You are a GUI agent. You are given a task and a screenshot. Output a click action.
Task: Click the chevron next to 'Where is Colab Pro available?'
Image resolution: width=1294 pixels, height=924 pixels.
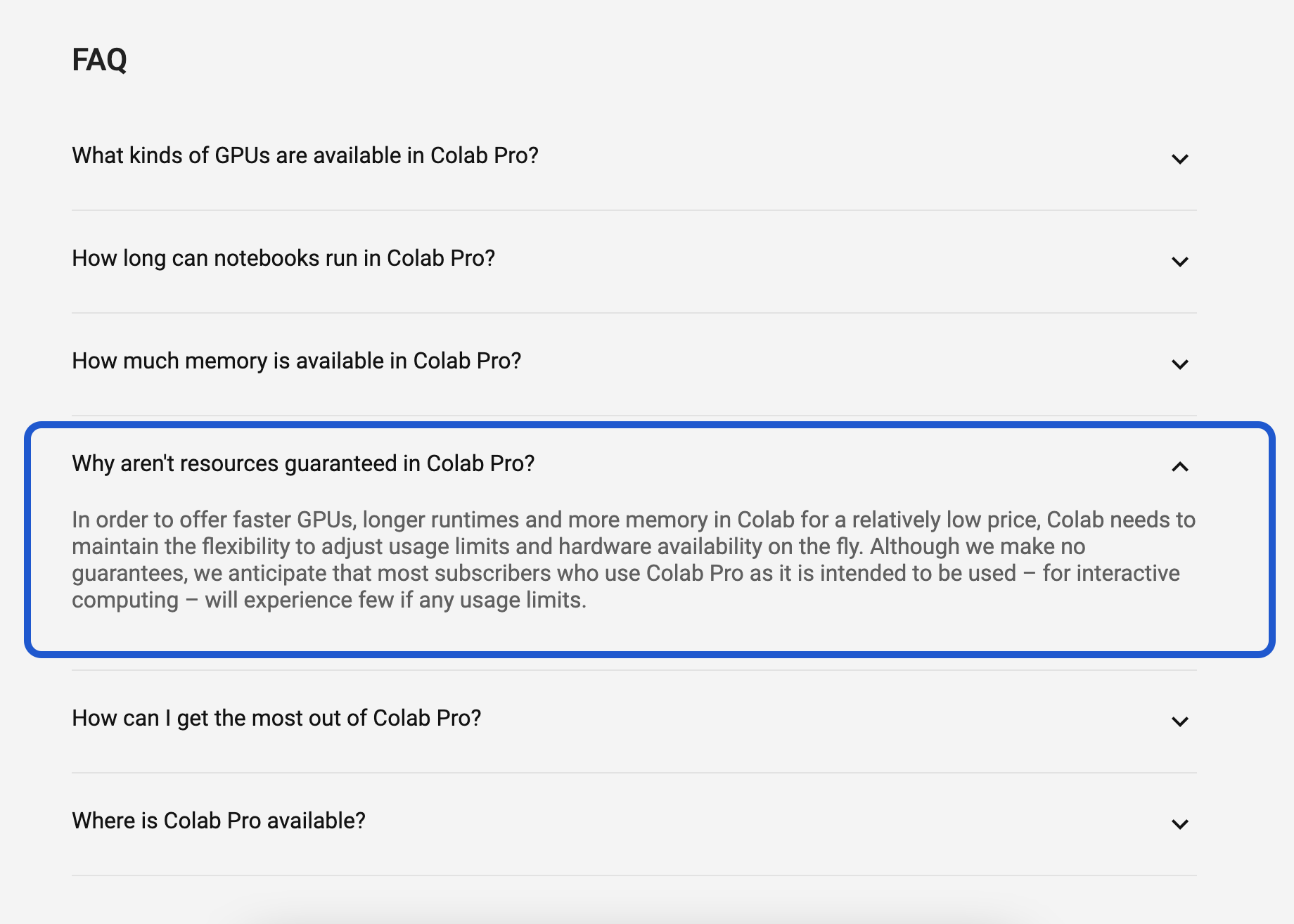click(x=1180, y=823)
